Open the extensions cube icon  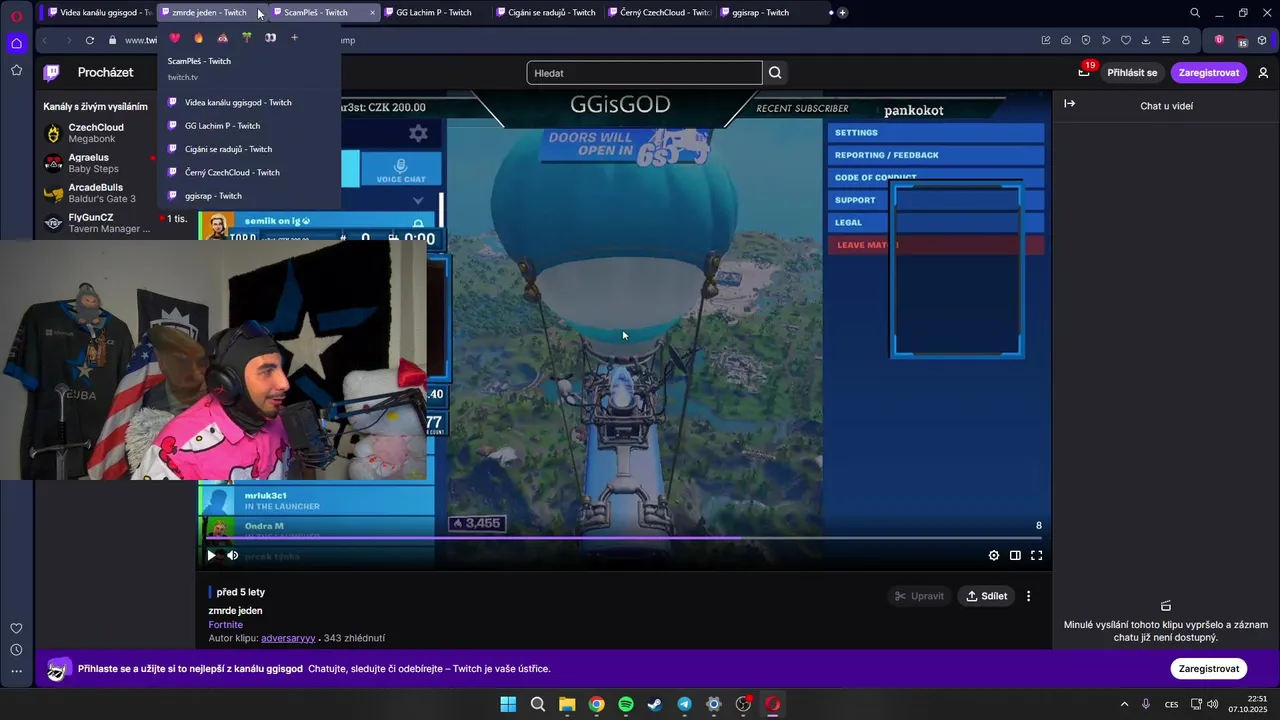pyautogui.click(x=1263, y=40)
